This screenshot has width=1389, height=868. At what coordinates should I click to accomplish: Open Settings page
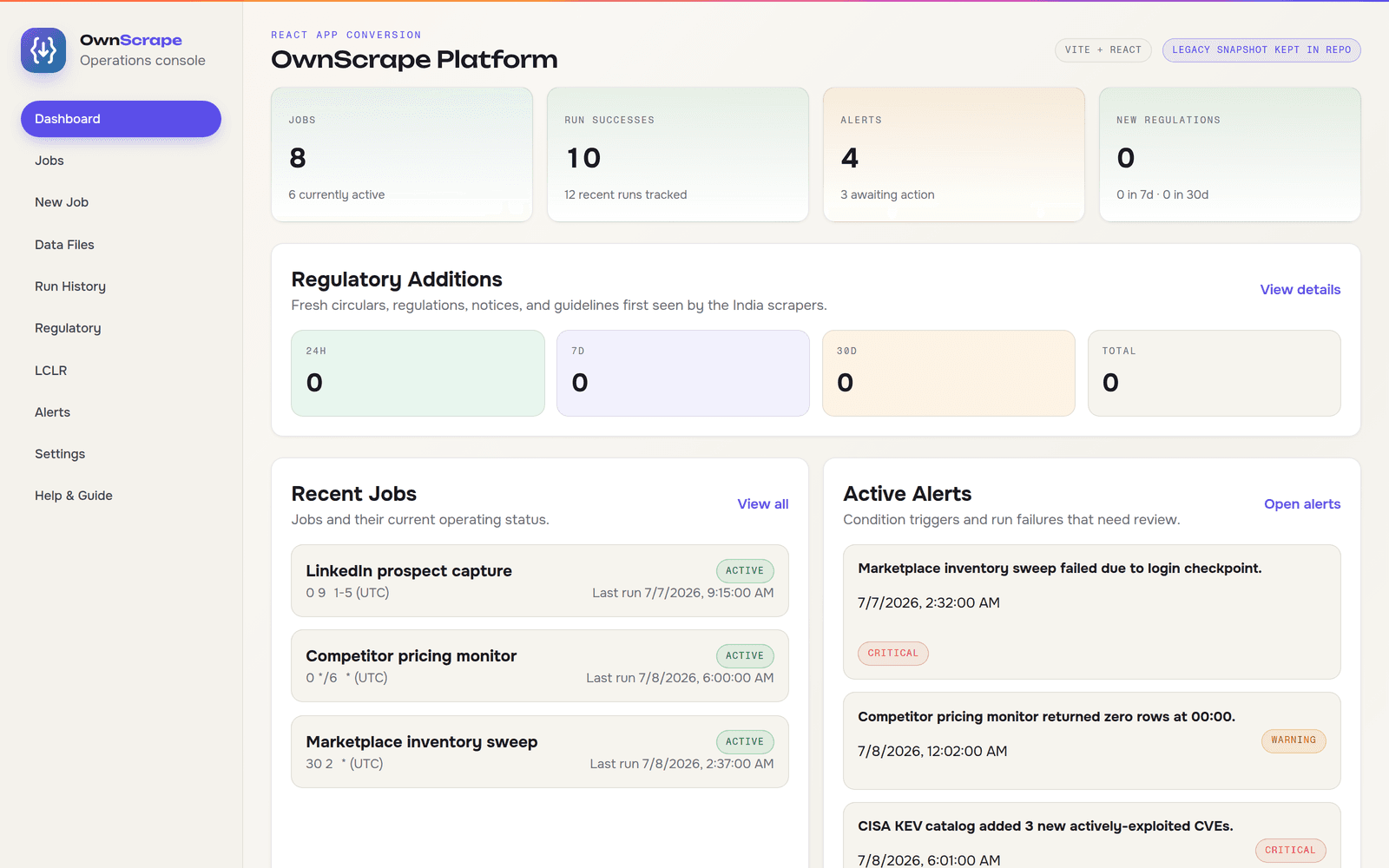click(121, 454)
